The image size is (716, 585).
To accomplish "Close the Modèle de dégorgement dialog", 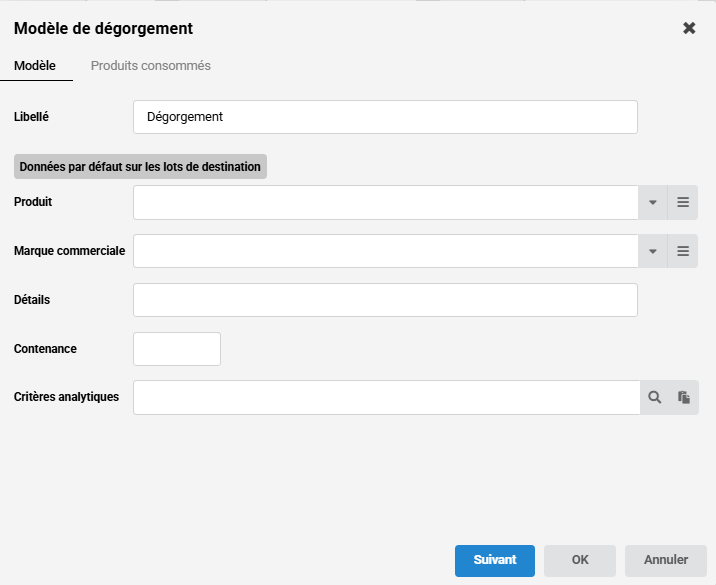I will tap(689, 28).
